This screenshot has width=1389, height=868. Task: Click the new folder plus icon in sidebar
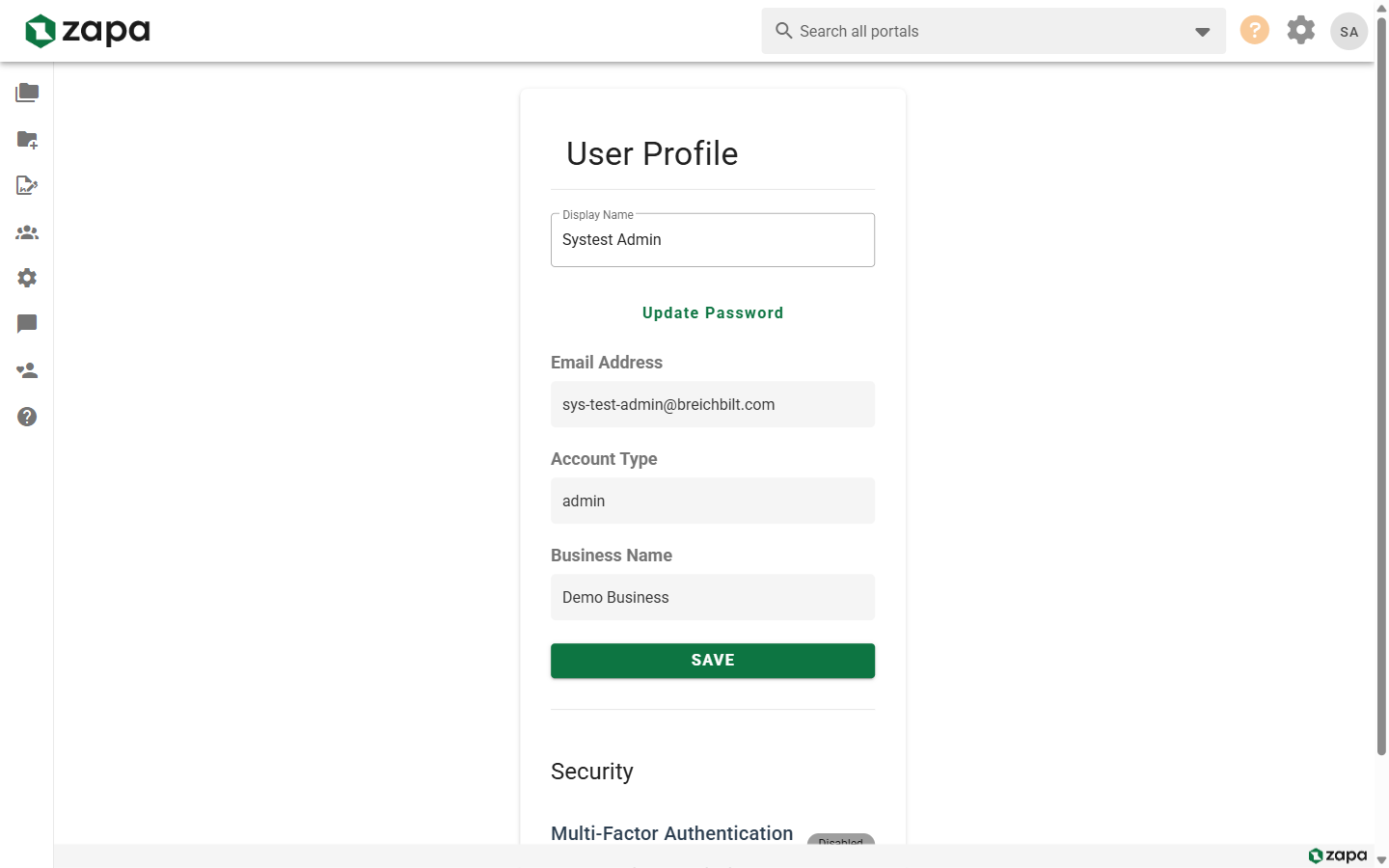[x=27, y=139]
